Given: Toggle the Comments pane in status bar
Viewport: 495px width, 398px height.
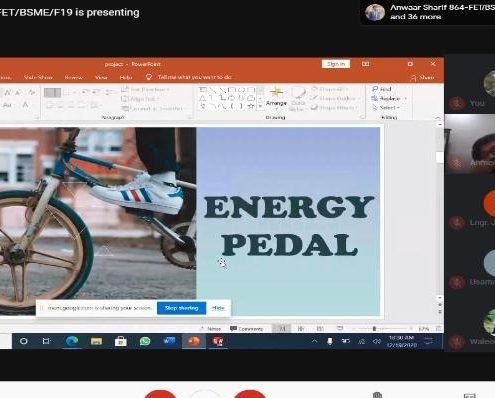Looking at the screenshot, I should click(246, 329).
